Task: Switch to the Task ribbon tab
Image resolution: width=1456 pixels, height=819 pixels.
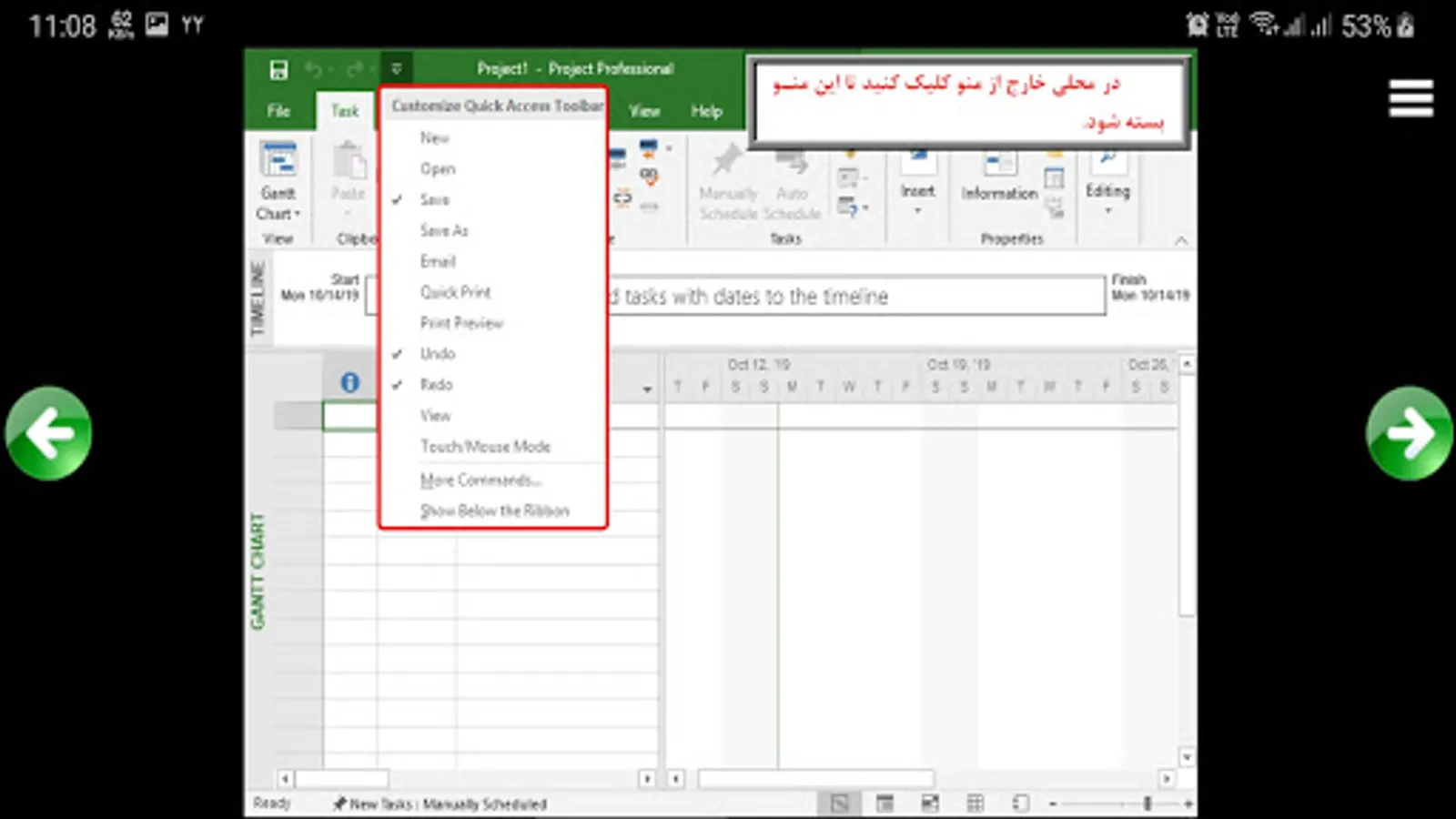Action: 345,111
